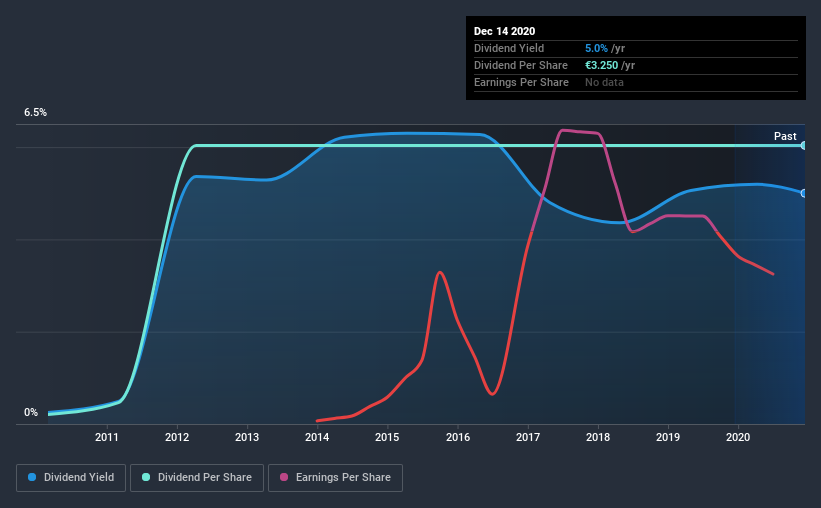Screen dimensions: 821x508
Task: Click the 2018 x-axis label
Action: (598, 437)
